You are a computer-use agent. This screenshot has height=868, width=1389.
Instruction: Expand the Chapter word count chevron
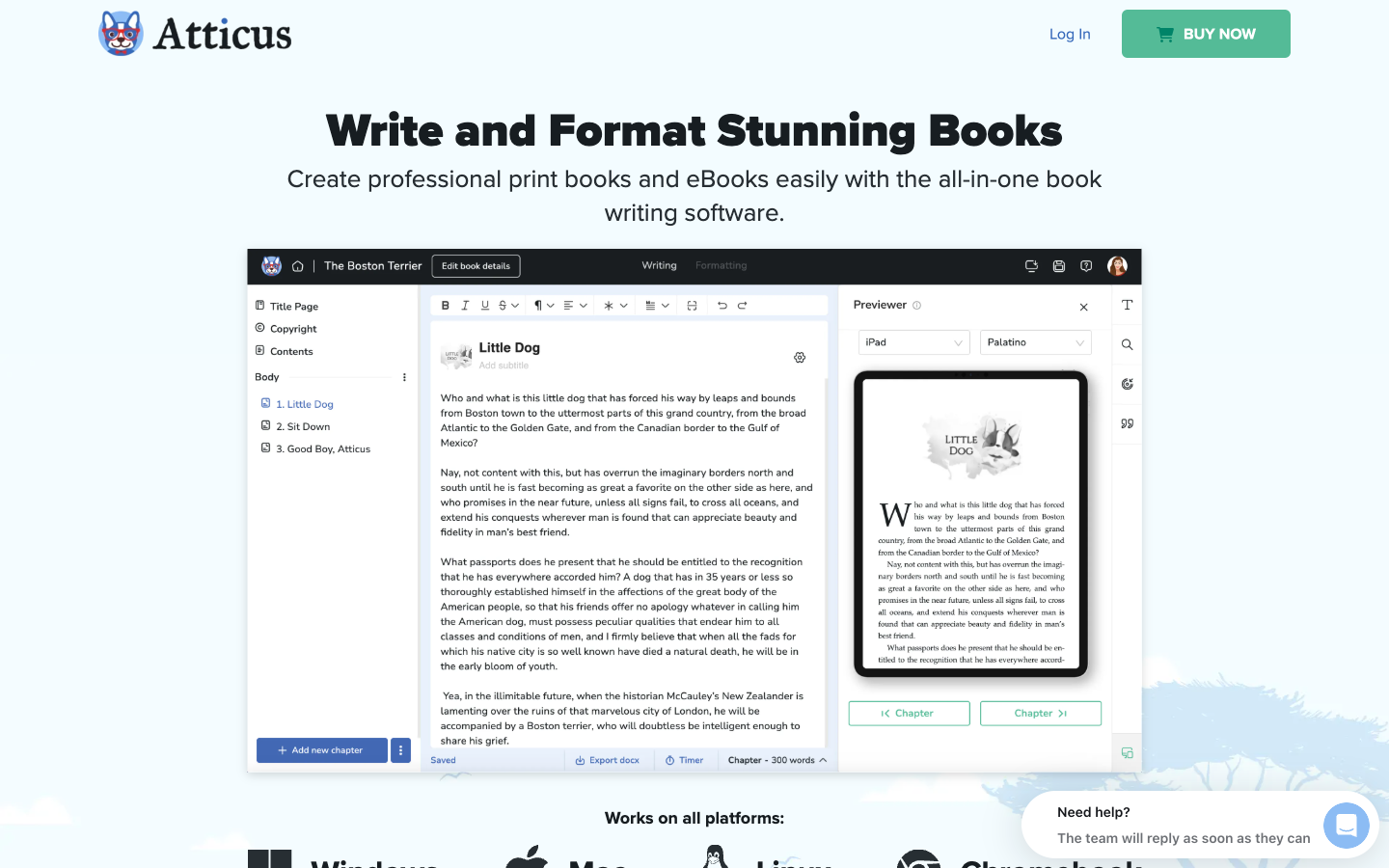coord(824,760)
